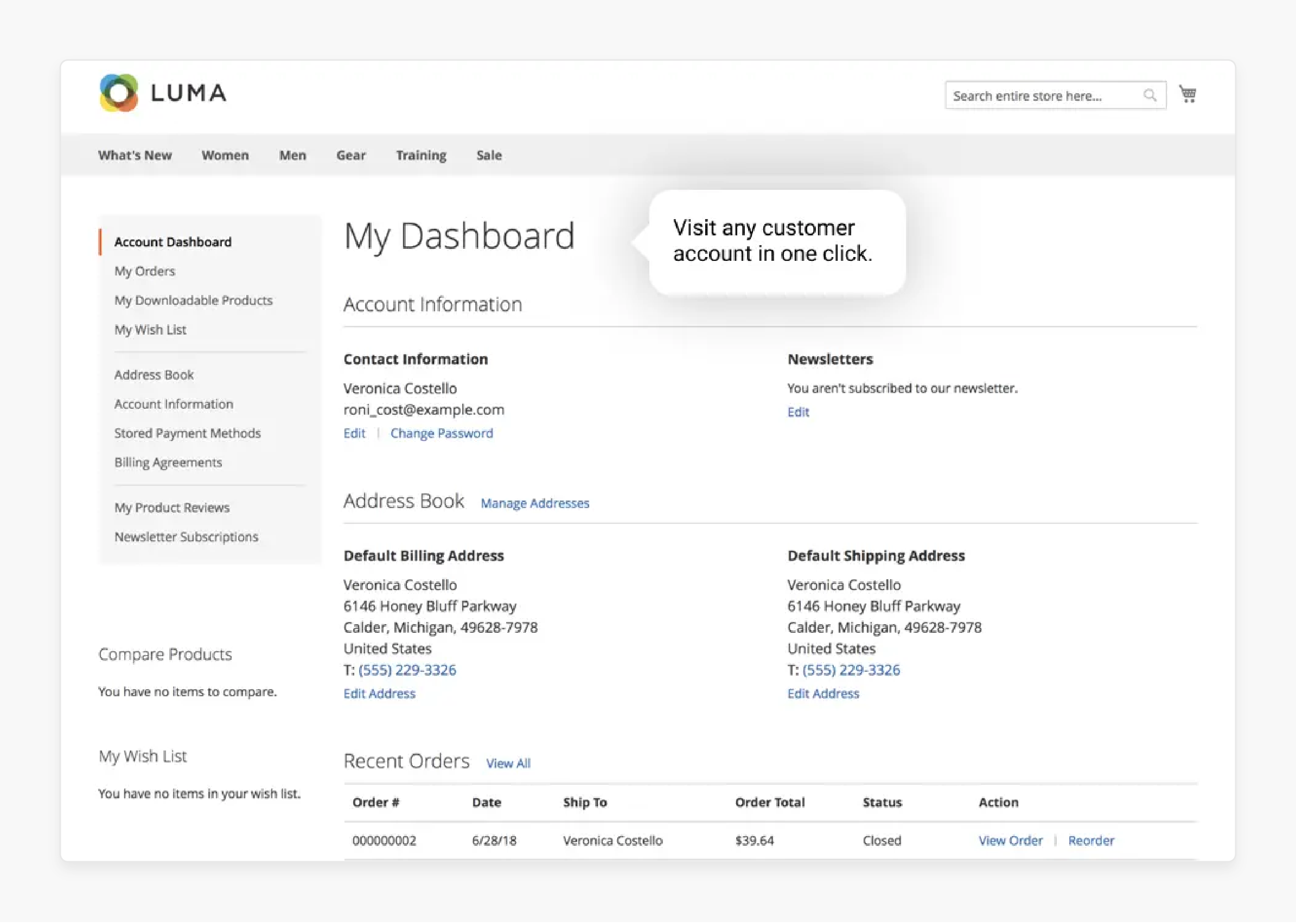Edit the Default Billing Address
The width and height of the screenshot is (1296, 924).
coord(379,694)
